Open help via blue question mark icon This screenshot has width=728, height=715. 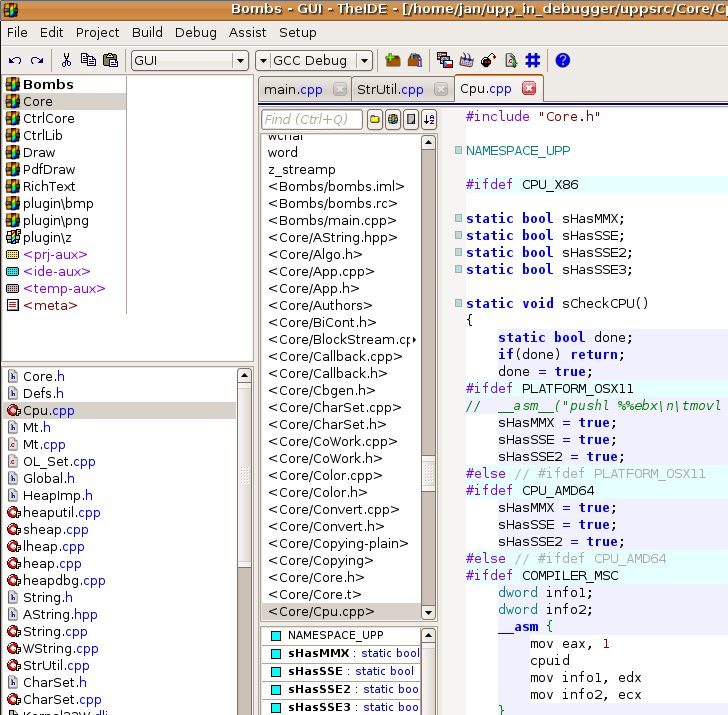[563, 61]
